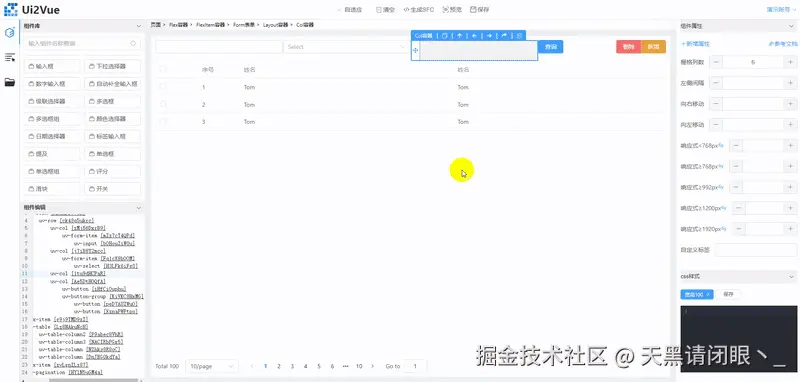Click the last icon on Col容器 toolbar
This screenshot has width=800, height=382.
click(519, 36)
